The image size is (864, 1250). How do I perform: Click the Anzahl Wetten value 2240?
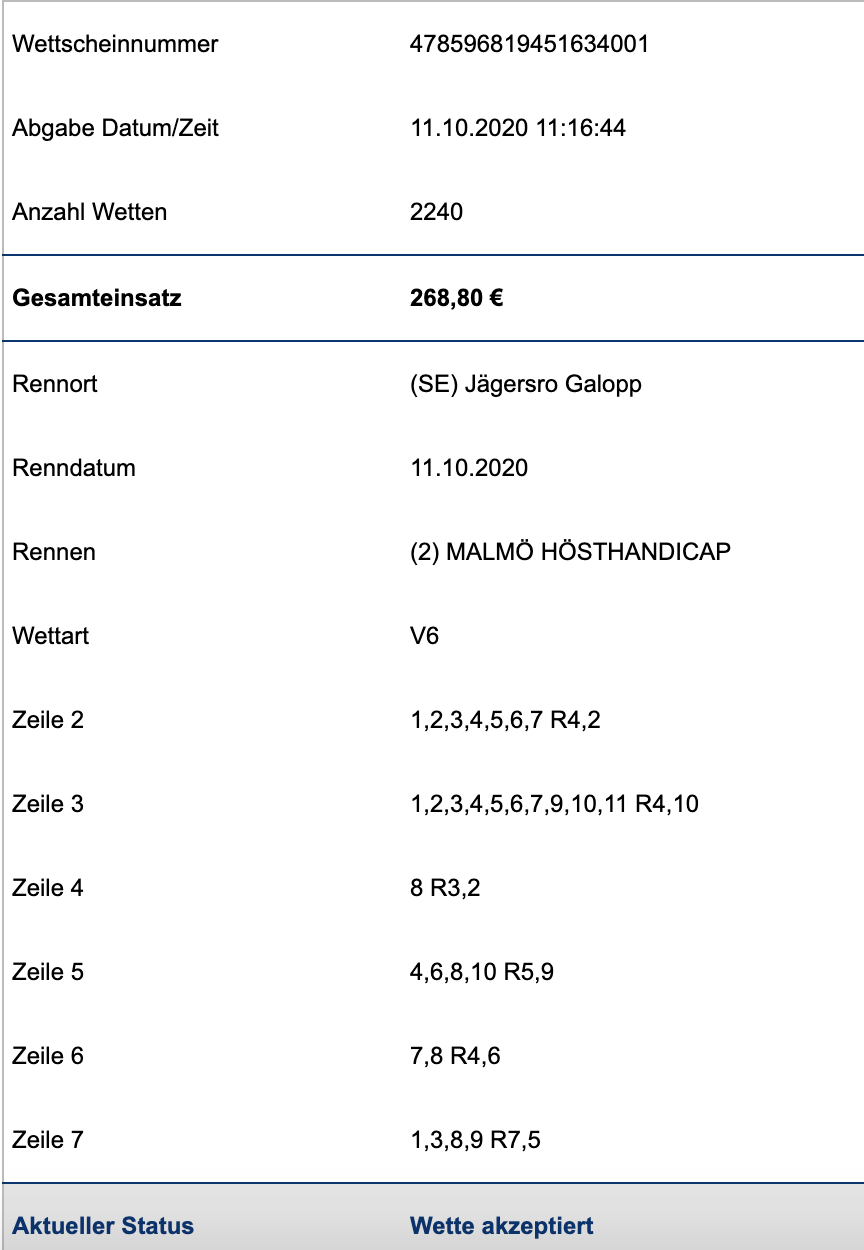tap(436, 212)
